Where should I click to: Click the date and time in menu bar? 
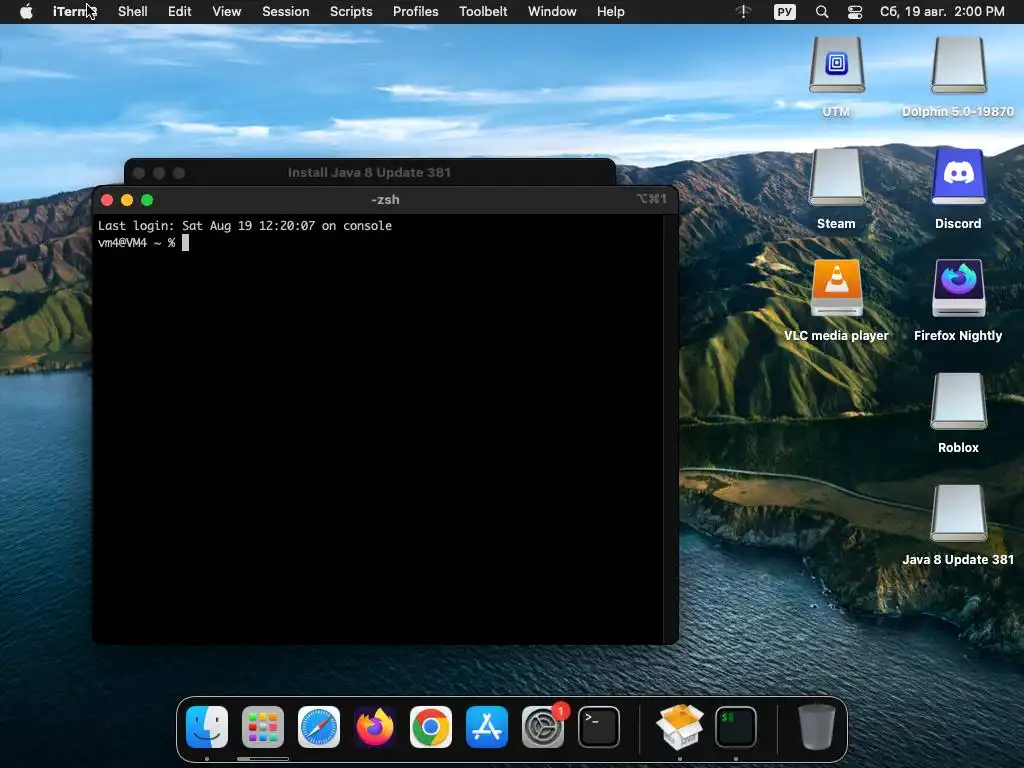coord(942,12)
